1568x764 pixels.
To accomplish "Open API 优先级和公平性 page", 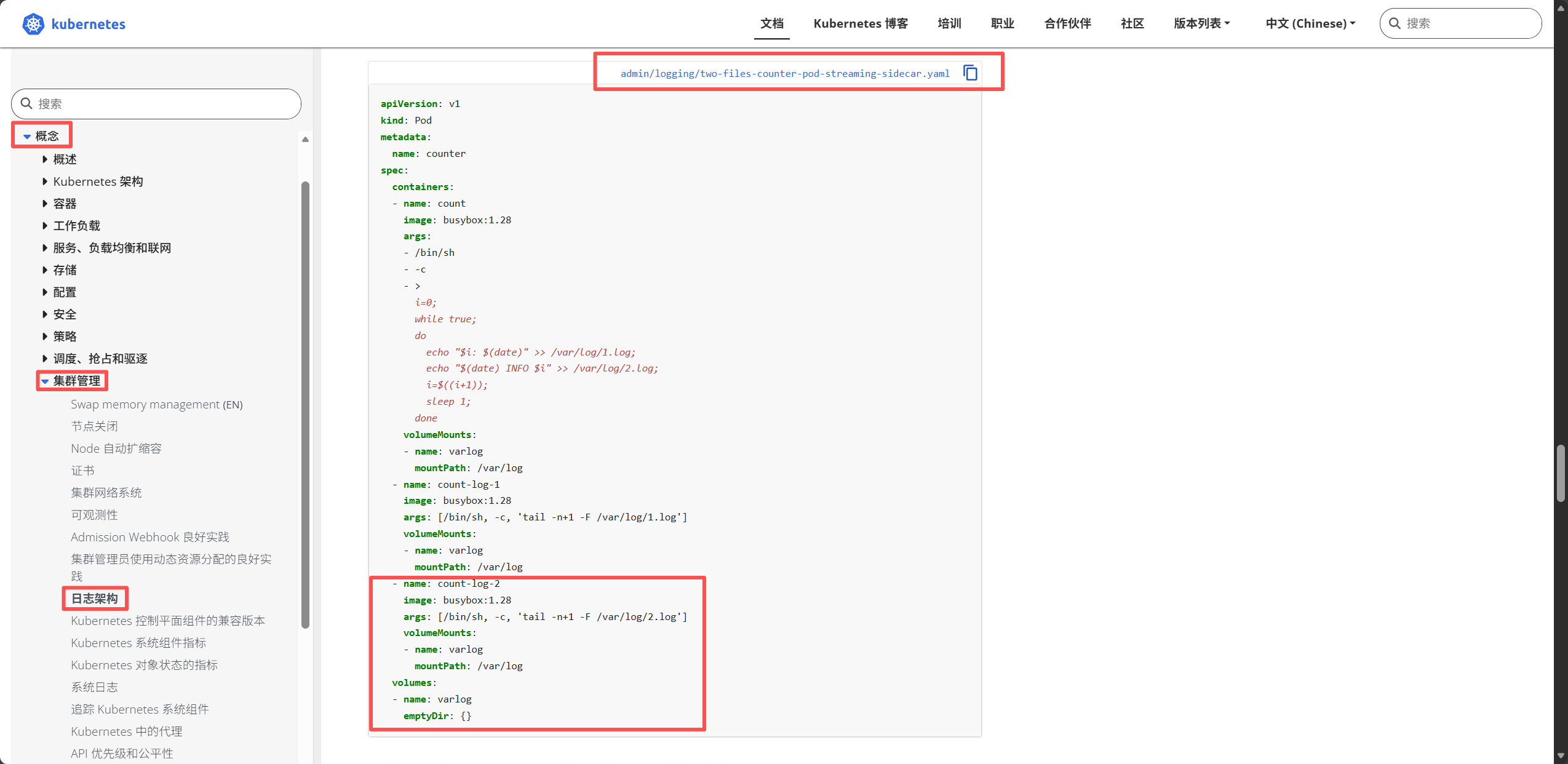I will 122,754.
